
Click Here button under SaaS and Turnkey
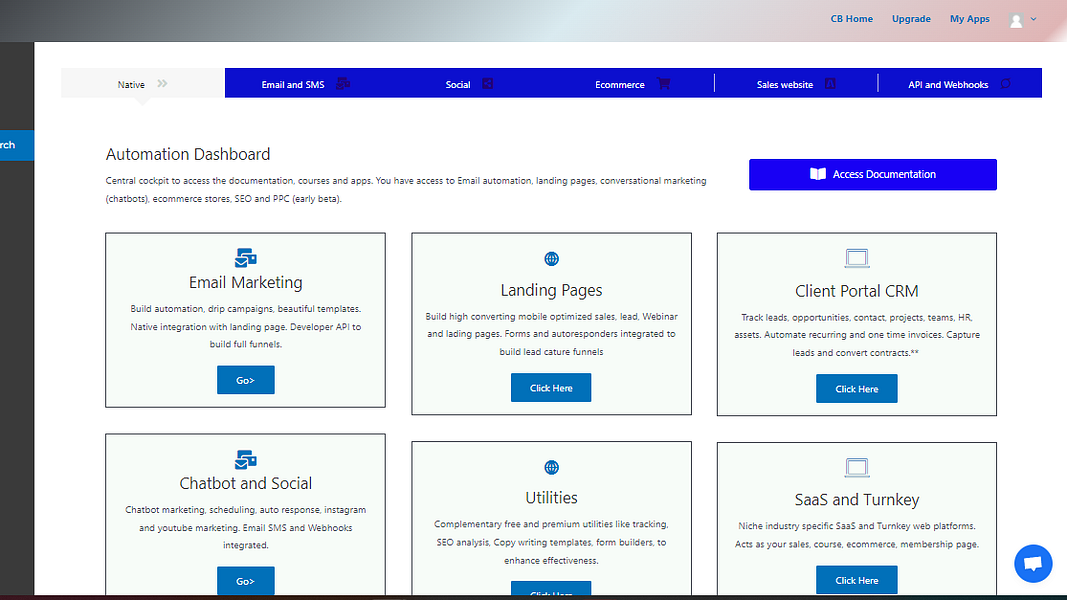tap(857, 580)
